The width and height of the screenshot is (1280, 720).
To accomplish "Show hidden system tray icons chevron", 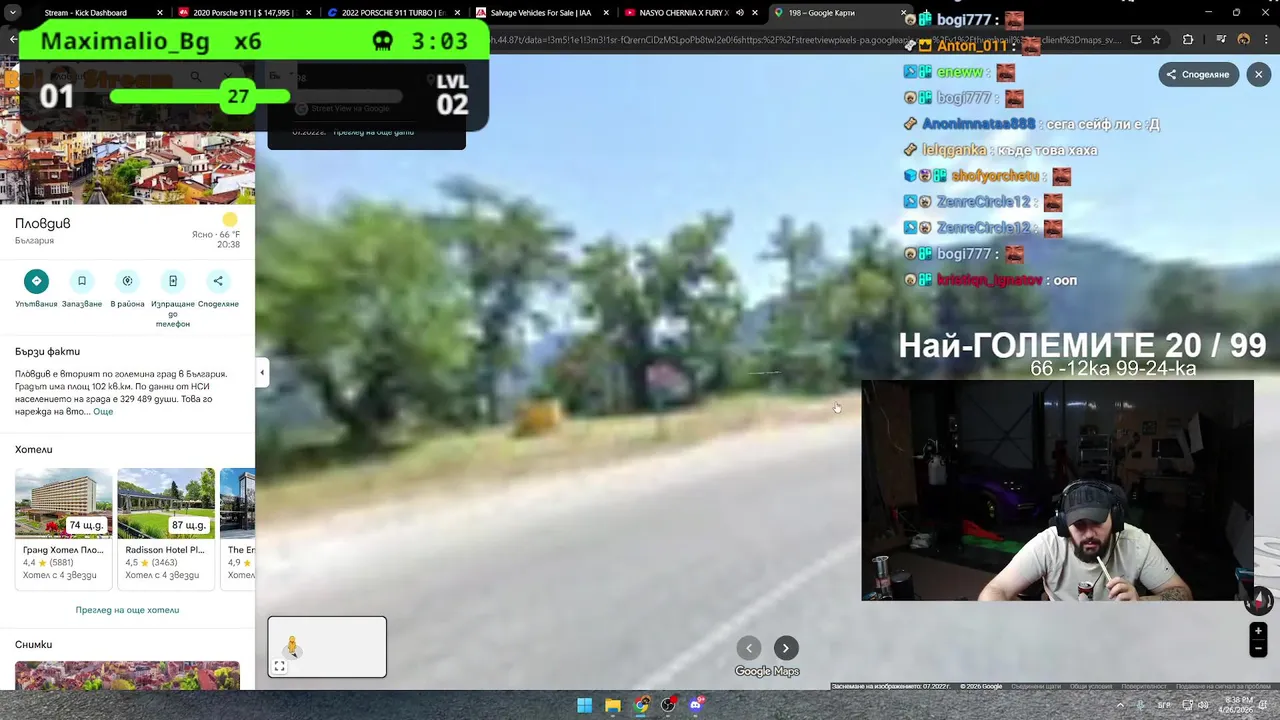I will (x=1120, y=705).
